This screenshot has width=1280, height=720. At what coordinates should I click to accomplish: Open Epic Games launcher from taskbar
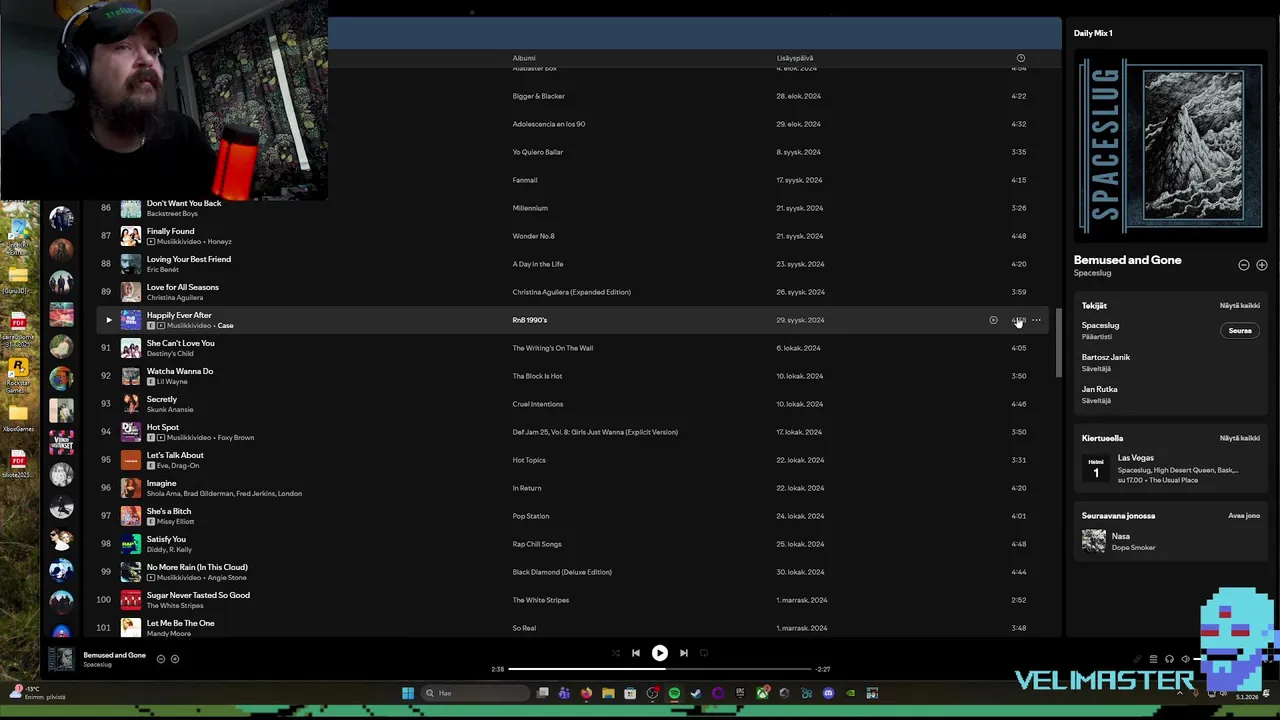[740, 693]
